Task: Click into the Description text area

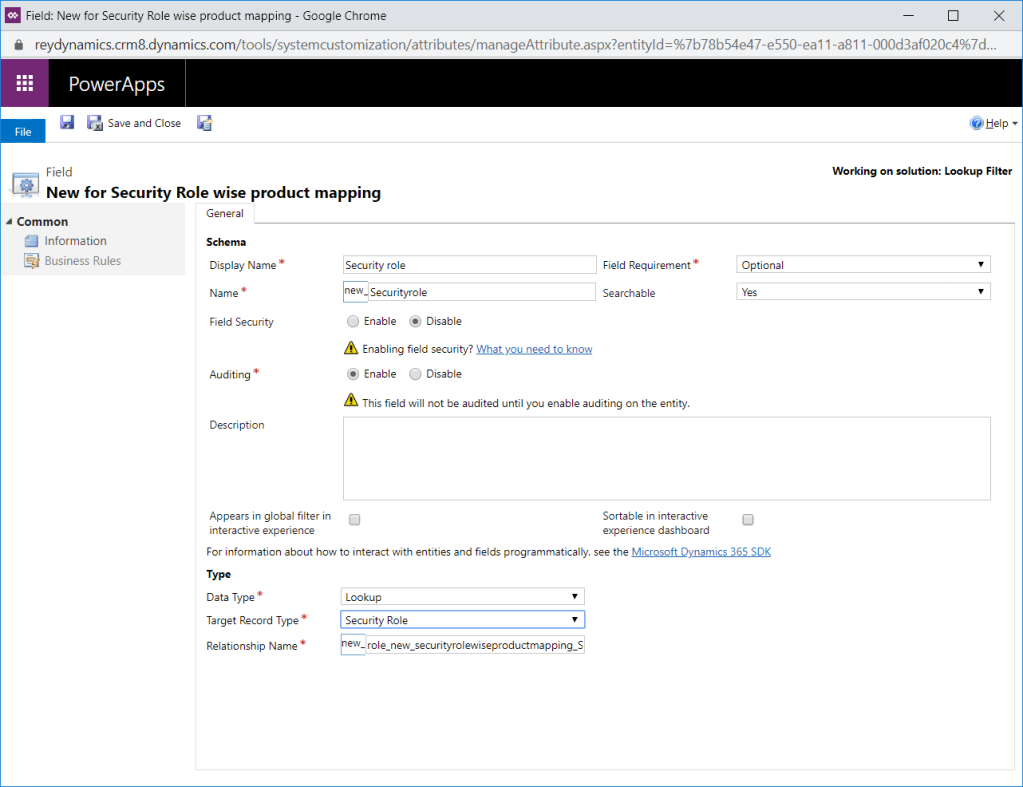Action: (666, 458)
